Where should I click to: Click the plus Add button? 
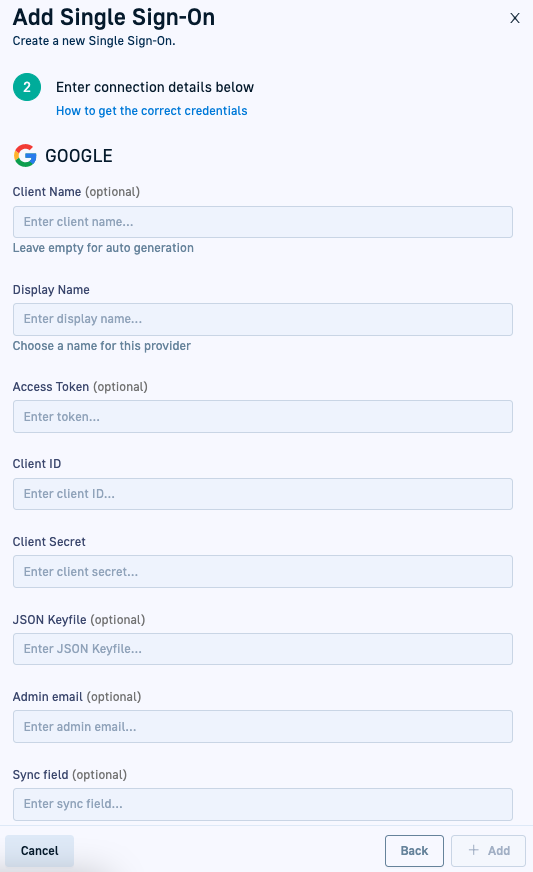[488, 851]
